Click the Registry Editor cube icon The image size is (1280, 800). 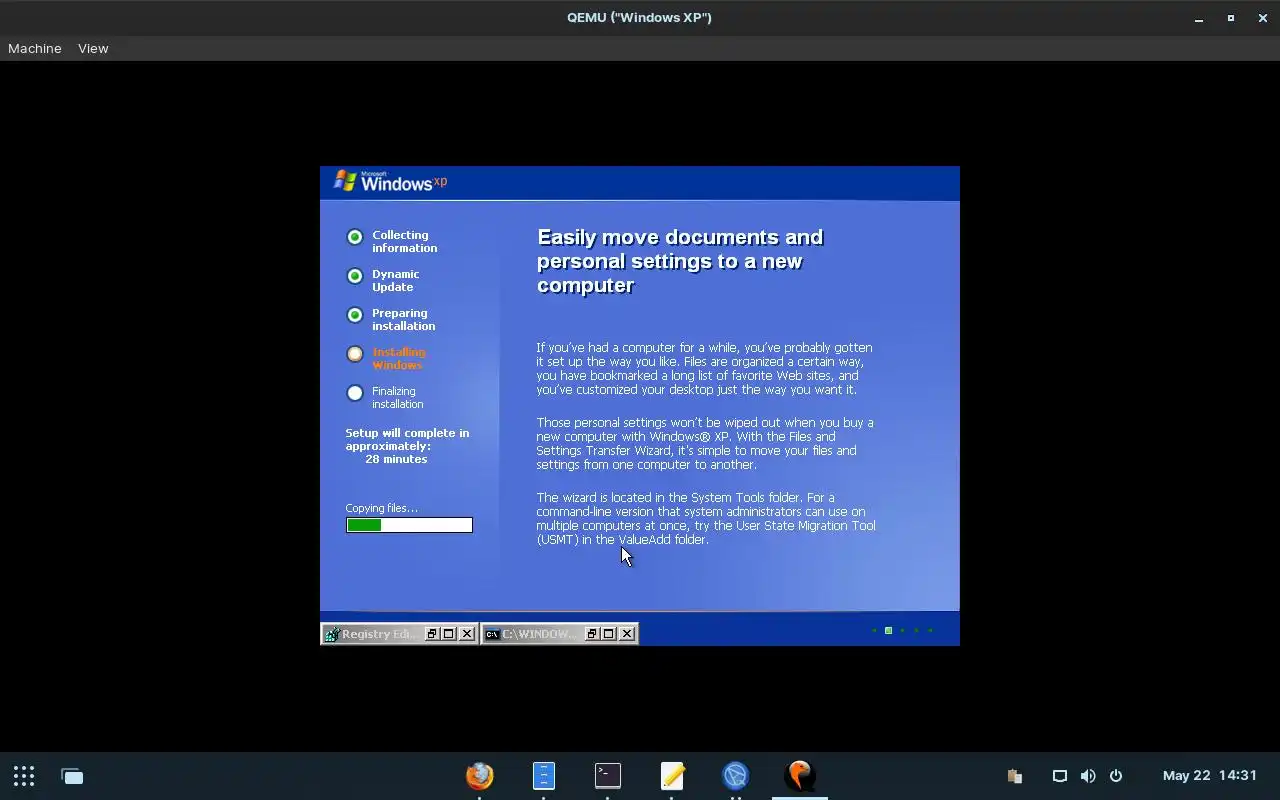pyautogui.click(x=331, y=634)
